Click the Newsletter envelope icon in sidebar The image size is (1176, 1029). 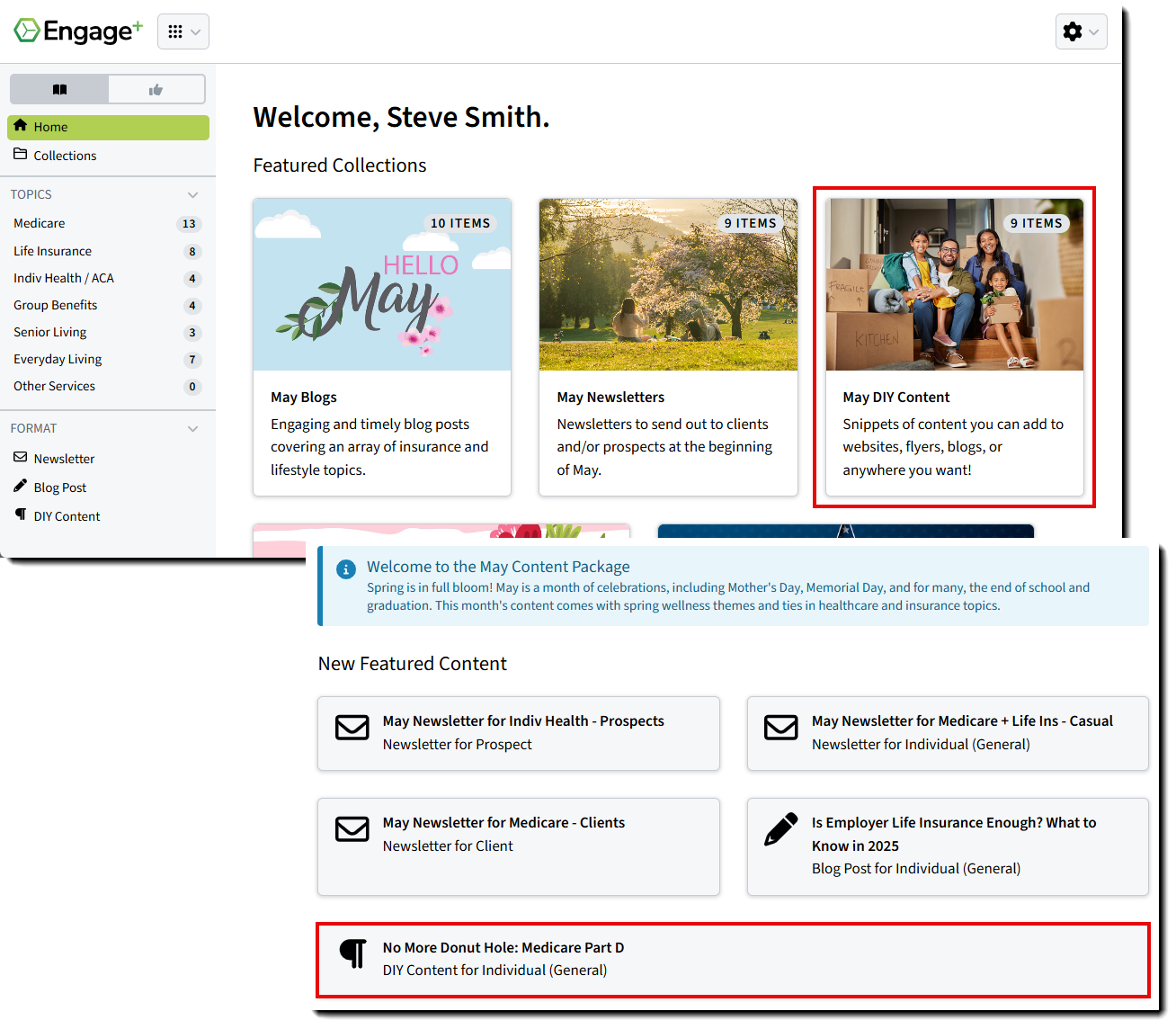pos(21,458)
